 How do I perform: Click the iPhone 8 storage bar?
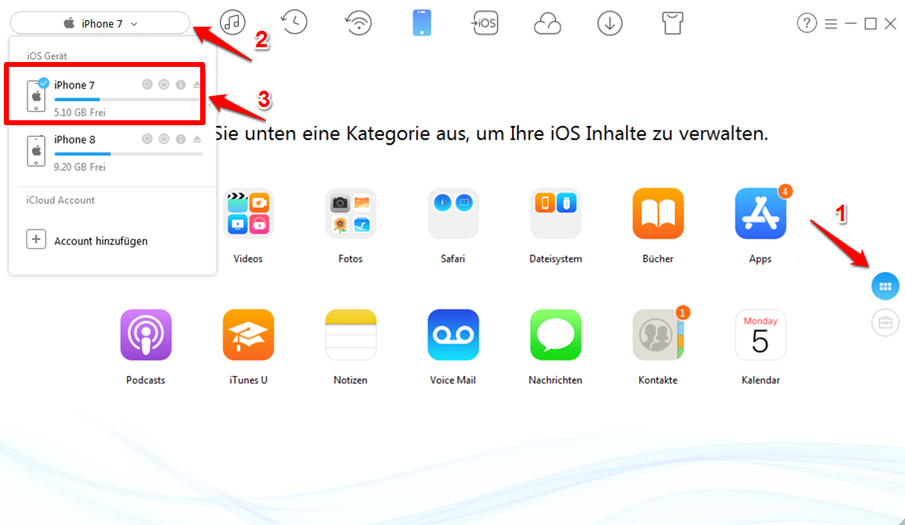click(128, 154)
